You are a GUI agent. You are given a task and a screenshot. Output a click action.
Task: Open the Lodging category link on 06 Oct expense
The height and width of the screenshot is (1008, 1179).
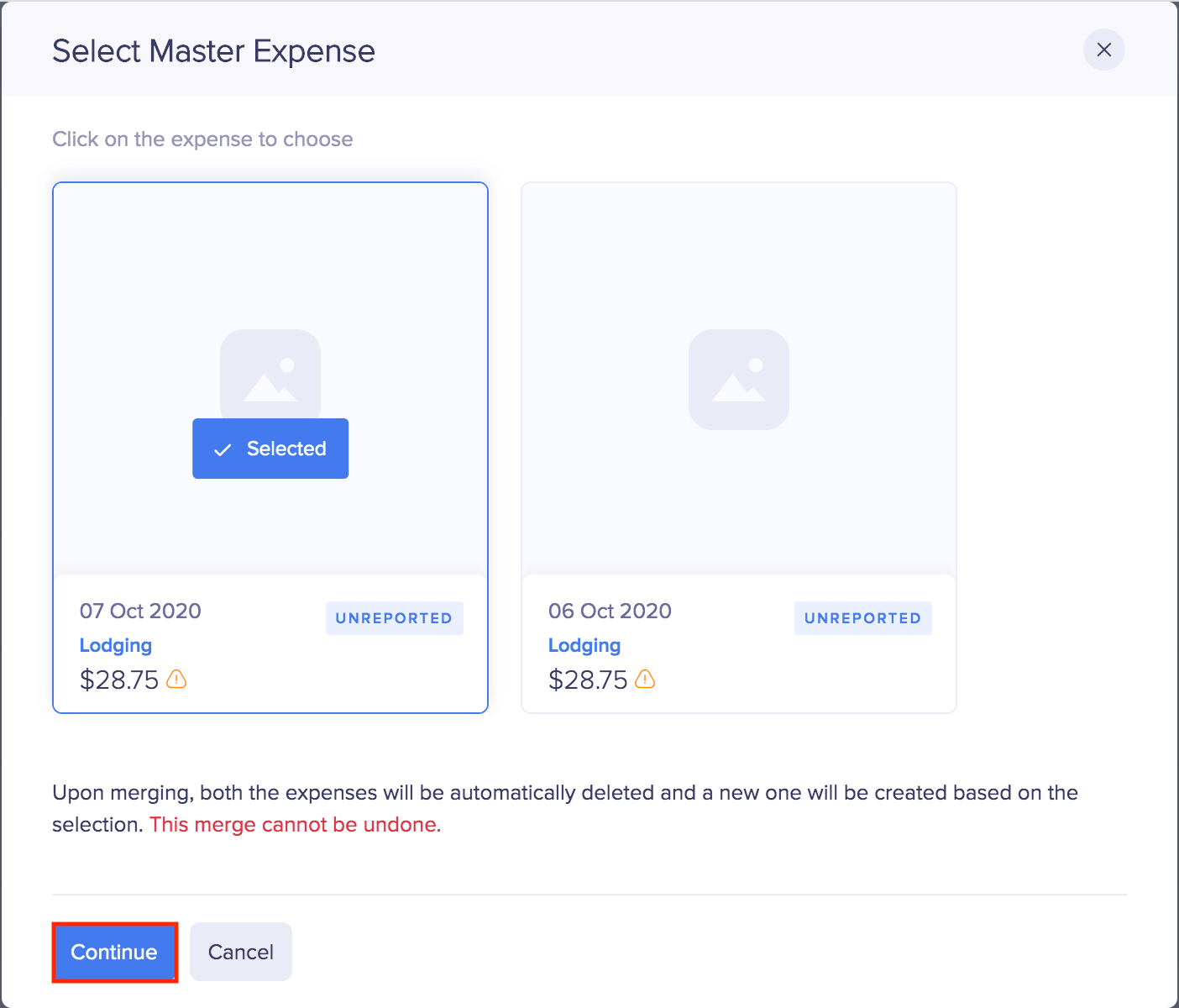click(x=584, y=645)
